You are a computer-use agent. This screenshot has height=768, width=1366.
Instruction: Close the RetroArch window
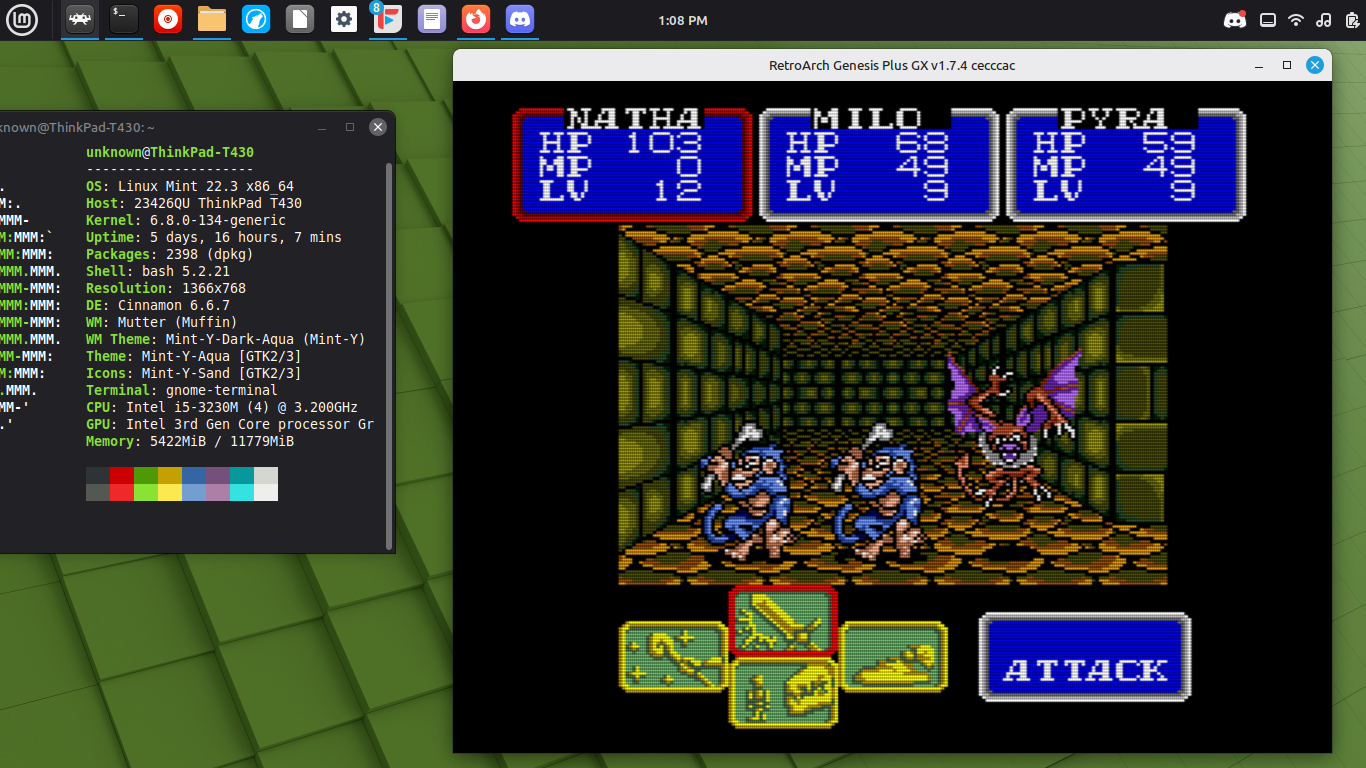(1315, 65)
